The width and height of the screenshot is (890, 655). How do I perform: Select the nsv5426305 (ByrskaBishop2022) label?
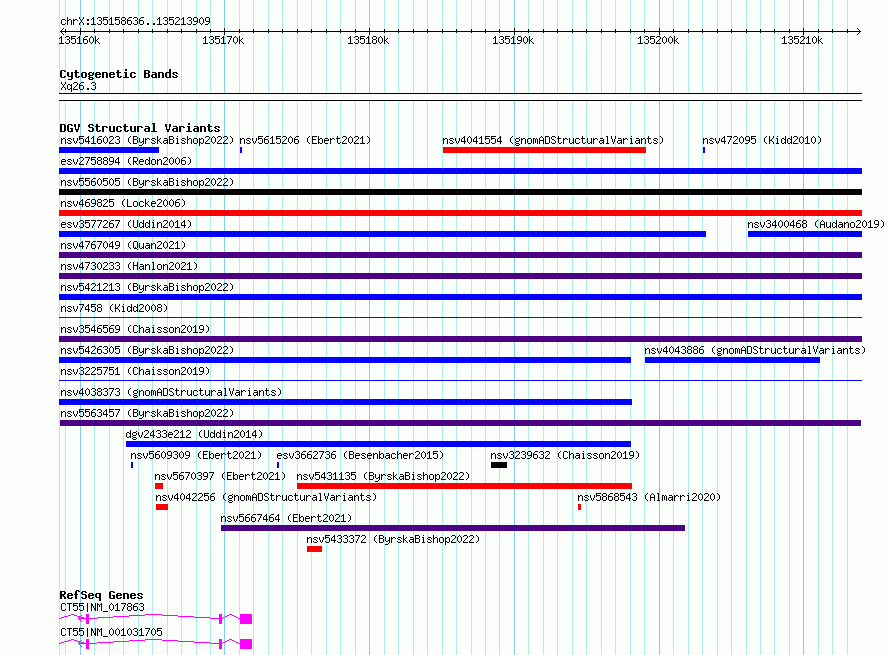(147, 350)
